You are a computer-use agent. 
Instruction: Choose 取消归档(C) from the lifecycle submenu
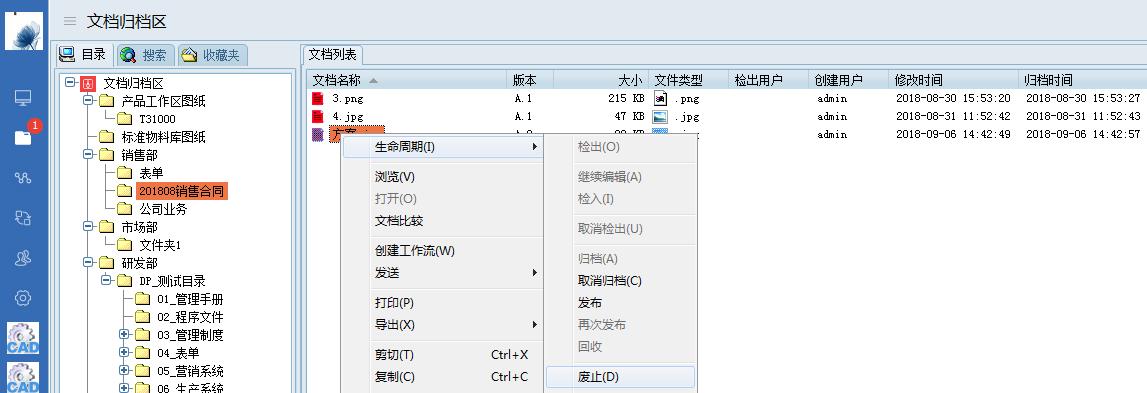pos(609,280)
